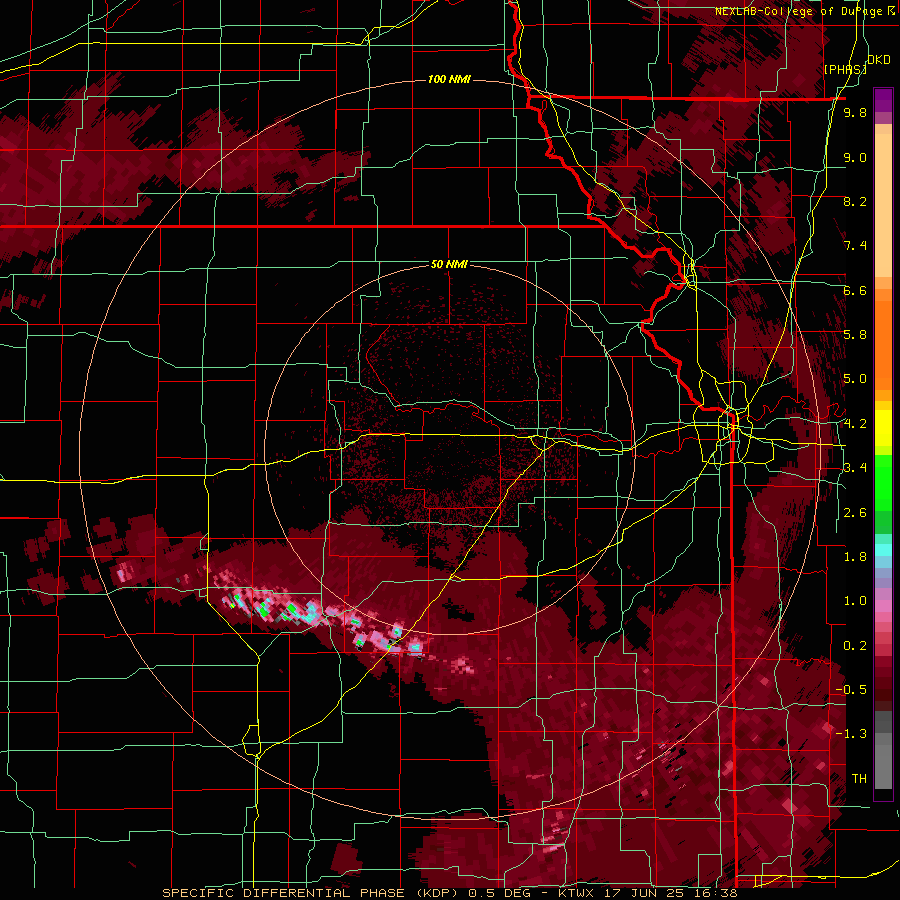Screen dimensions: 900x900
Task: Select the 1.8 scale value
Action: 855,557
